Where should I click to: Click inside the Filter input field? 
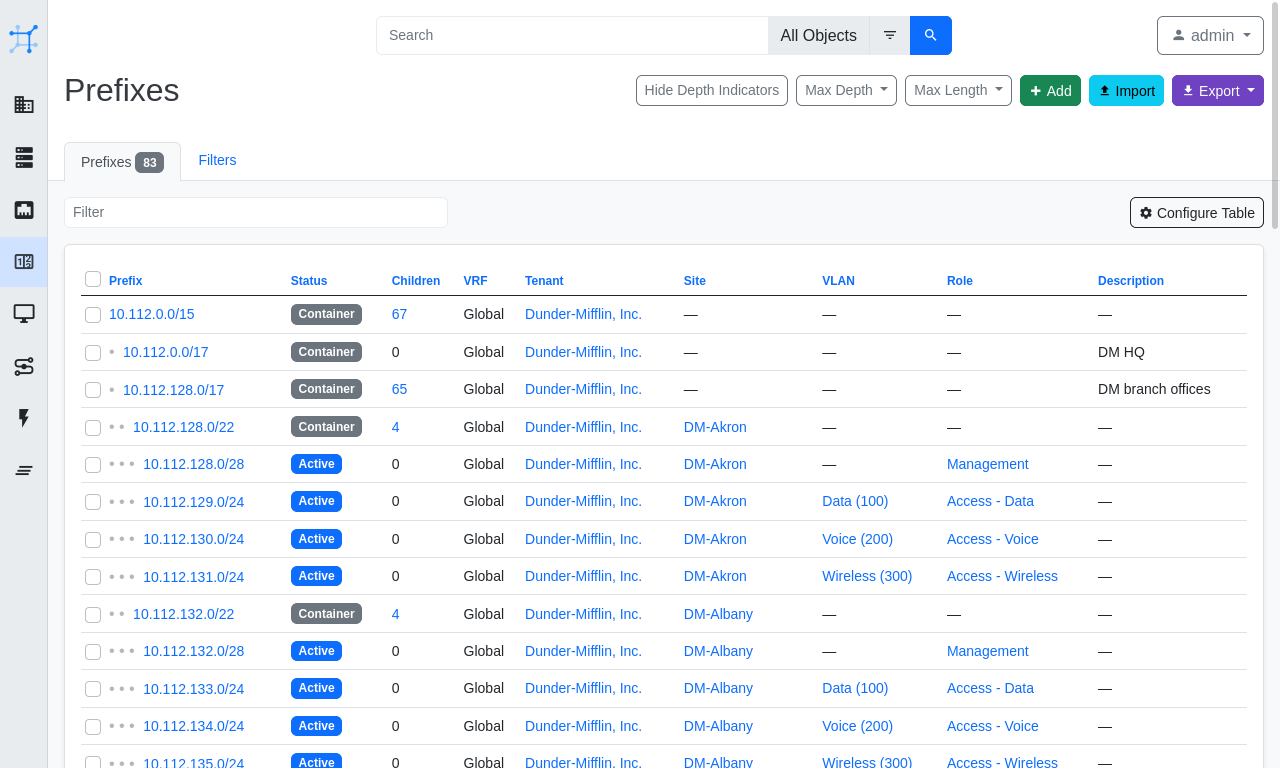click(x=255, y=212)
